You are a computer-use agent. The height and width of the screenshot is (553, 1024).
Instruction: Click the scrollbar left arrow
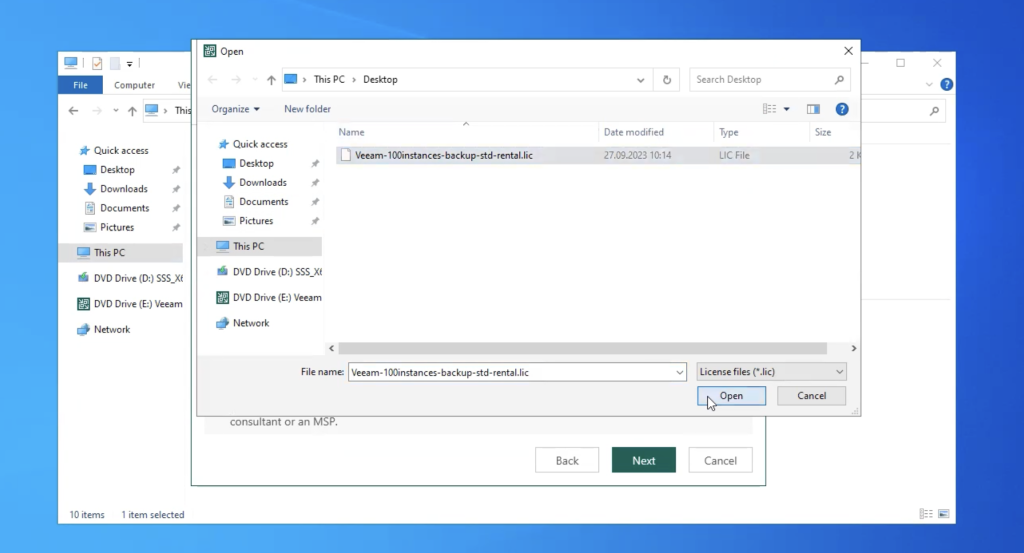point(332,349)
